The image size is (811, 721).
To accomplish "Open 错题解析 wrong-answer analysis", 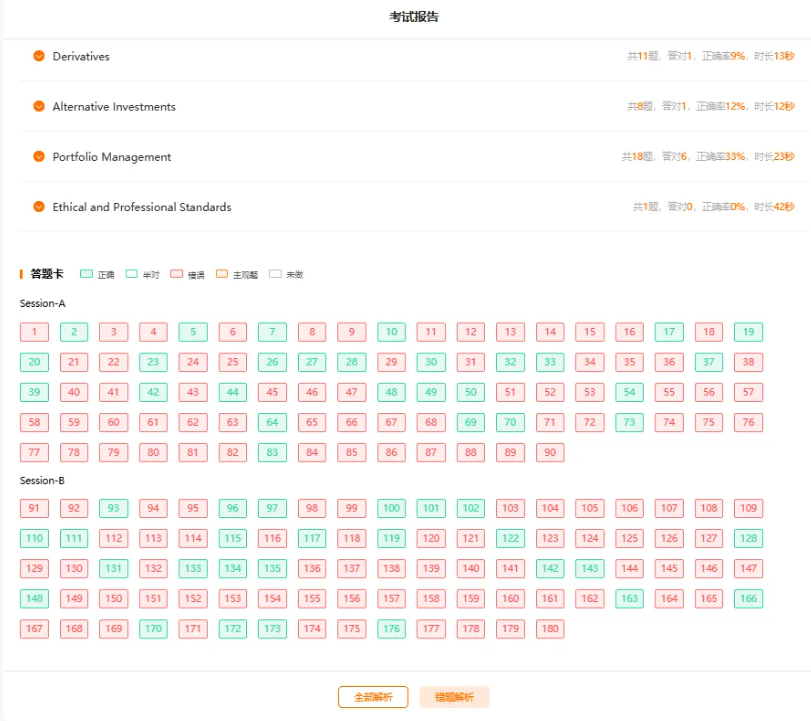I will point(454,697).
